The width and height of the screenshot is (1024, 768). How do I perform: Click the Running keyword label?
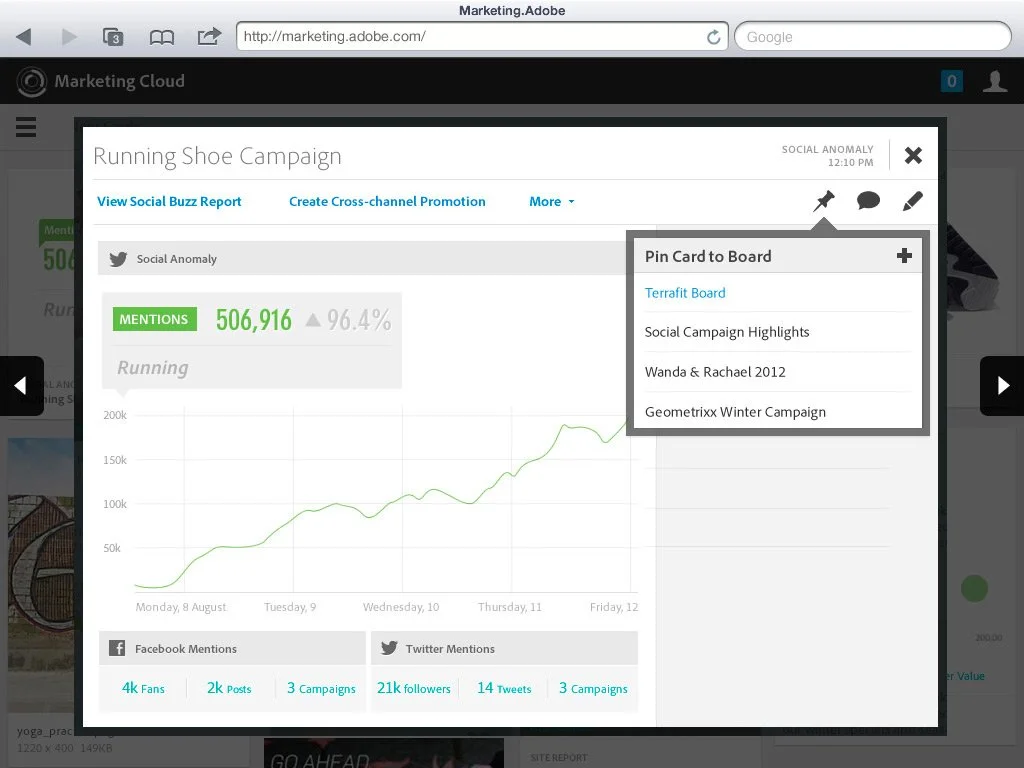pyautogui.click(x=153, y=368)
